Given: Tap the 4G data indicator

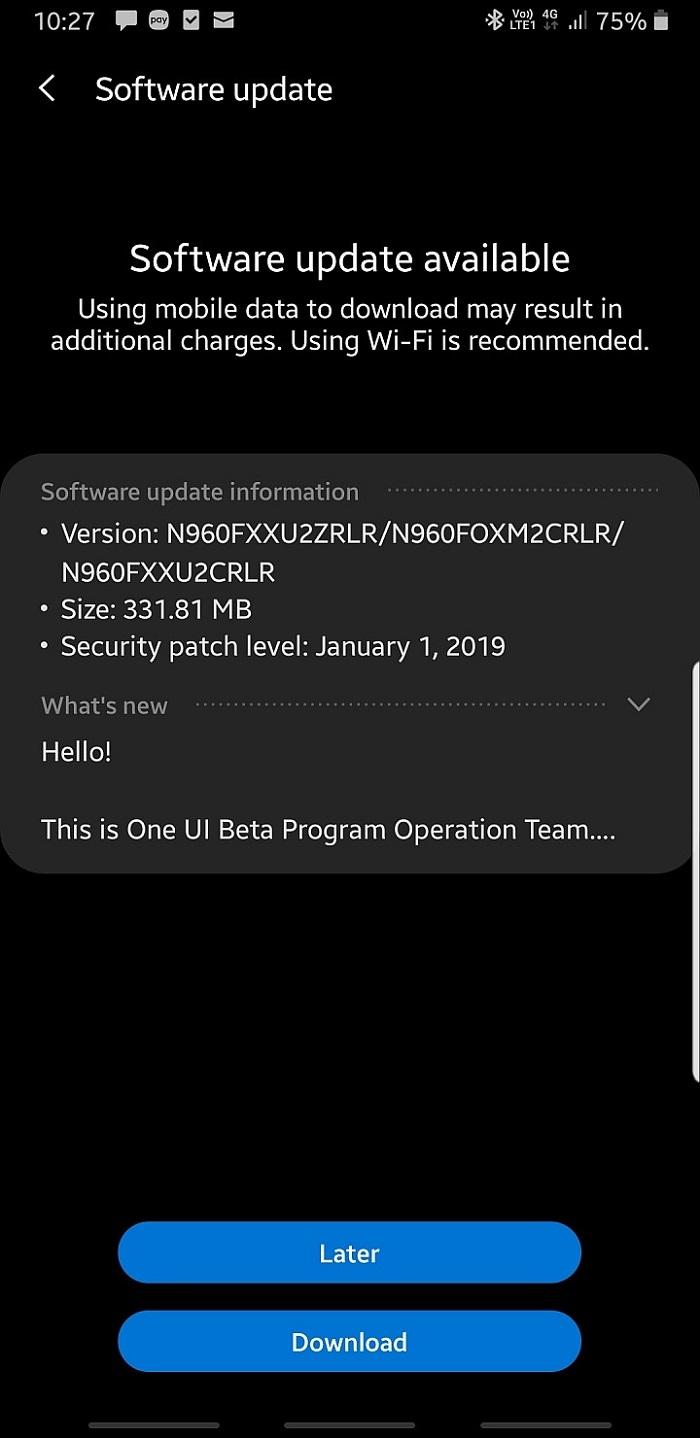Looking at the screenshot, I should coord(550,20).
